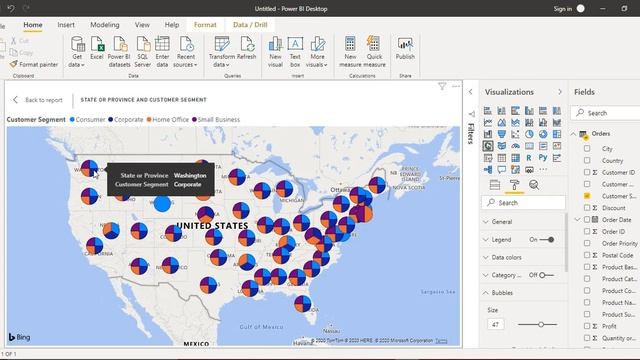Click the Transform data icon
This screenshot has width=640, height=360.
click(222, 51)
